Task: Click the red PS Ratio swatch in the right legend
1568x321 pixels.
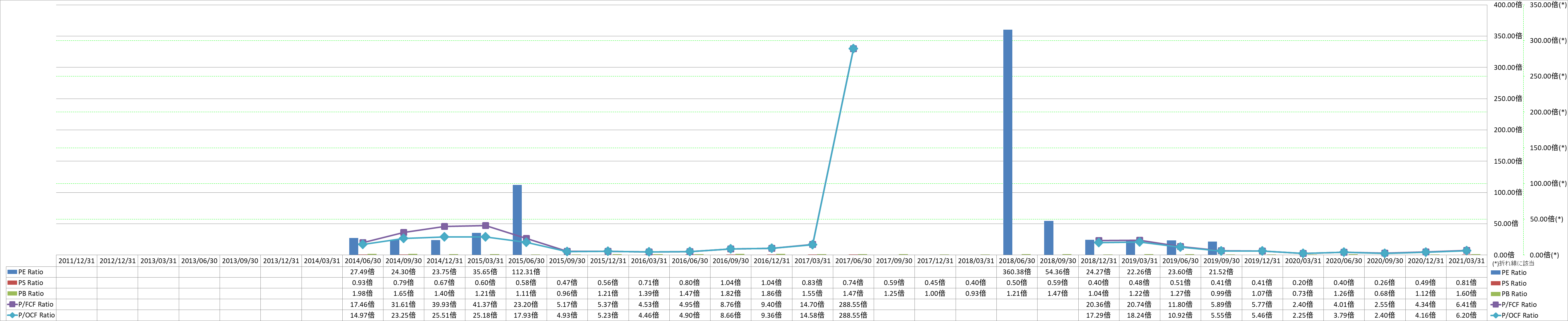Action: click(x=1495, y=283)
